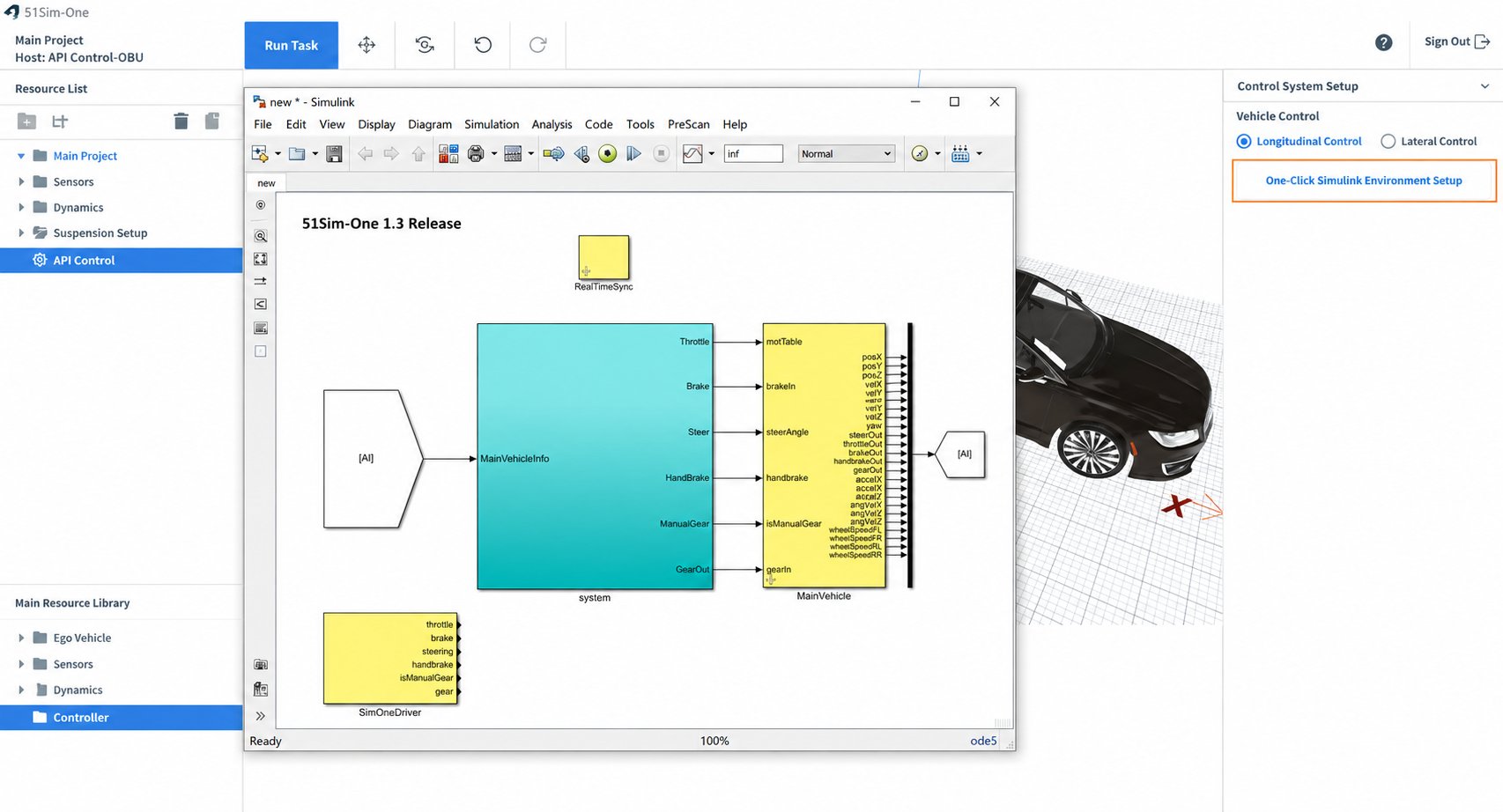Open the Simulation menu

point(492,124)
